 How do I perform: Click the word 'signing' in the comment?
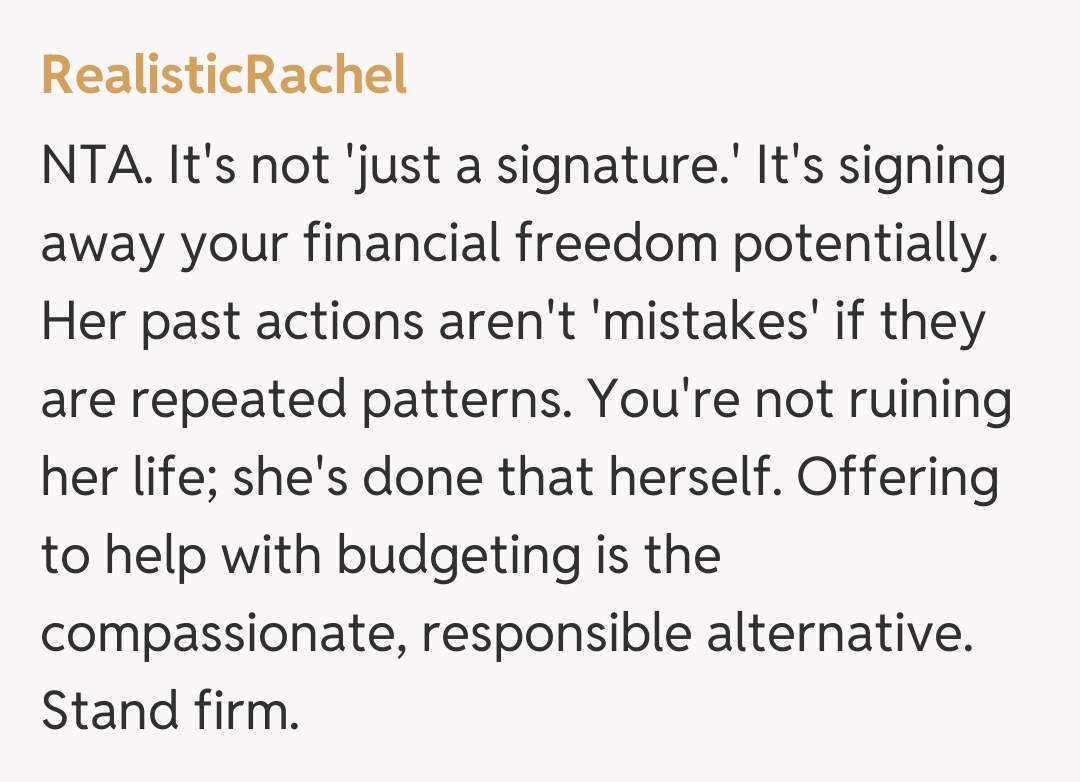[x=921, y=166]
